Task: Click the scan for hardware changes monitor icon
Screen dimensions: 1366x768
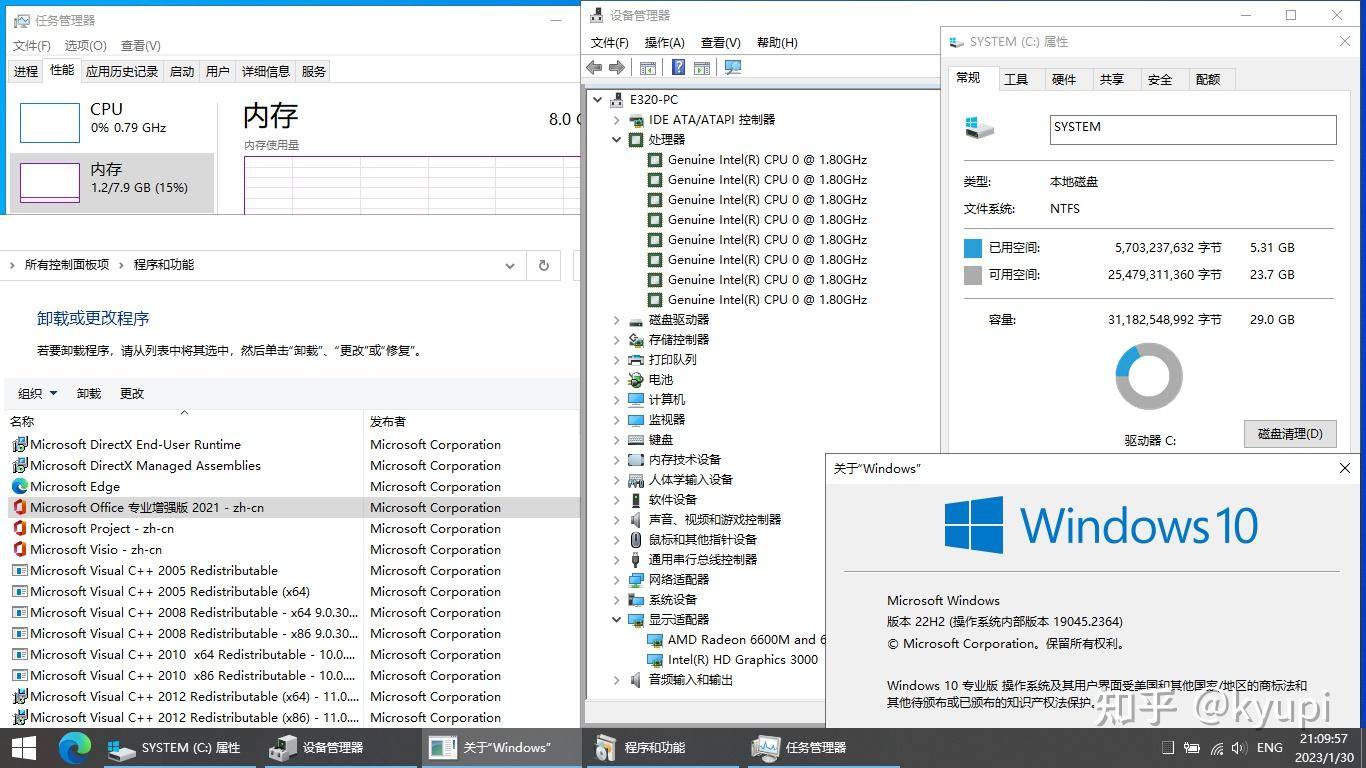Action: click(x=733, y=67)
